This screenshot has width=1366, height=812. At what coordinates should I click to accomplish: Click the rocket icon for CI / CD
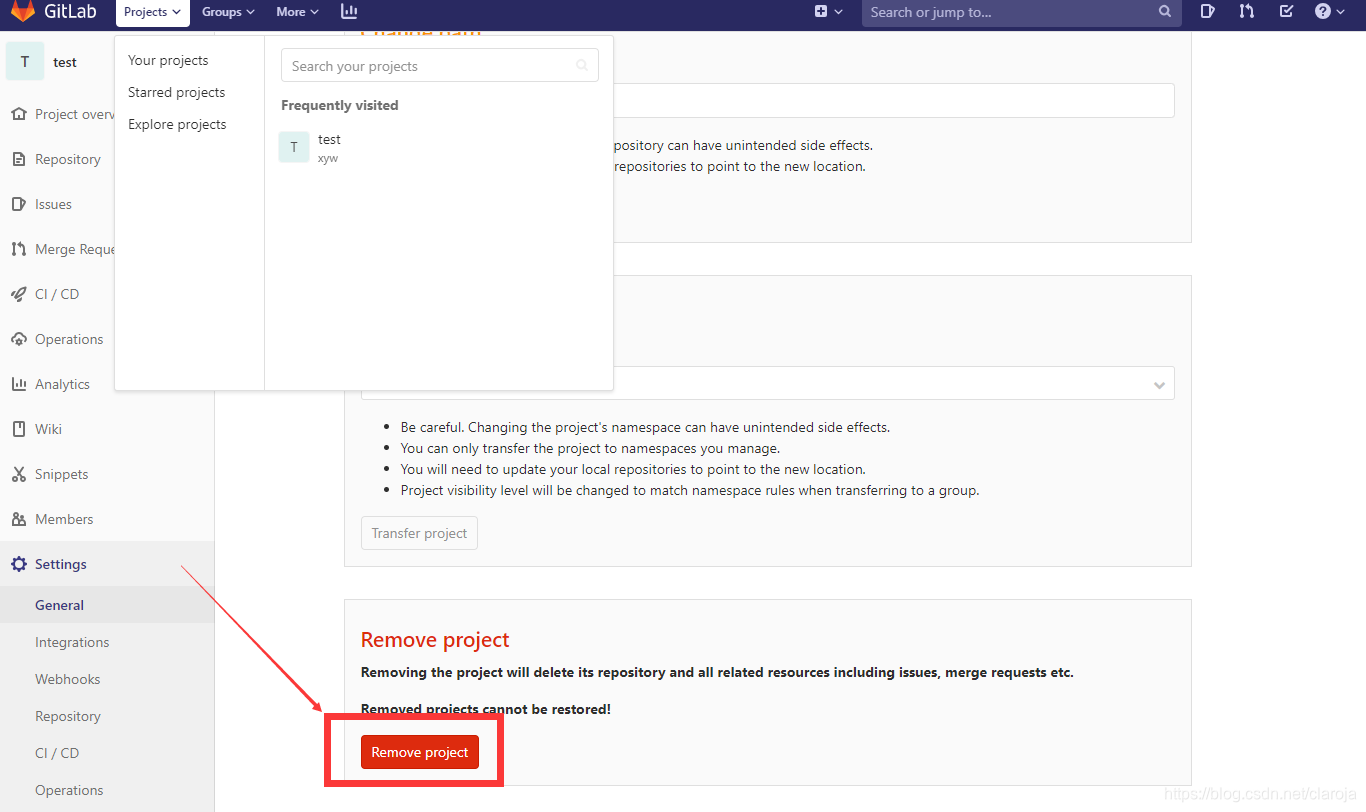tap(19, 294)
